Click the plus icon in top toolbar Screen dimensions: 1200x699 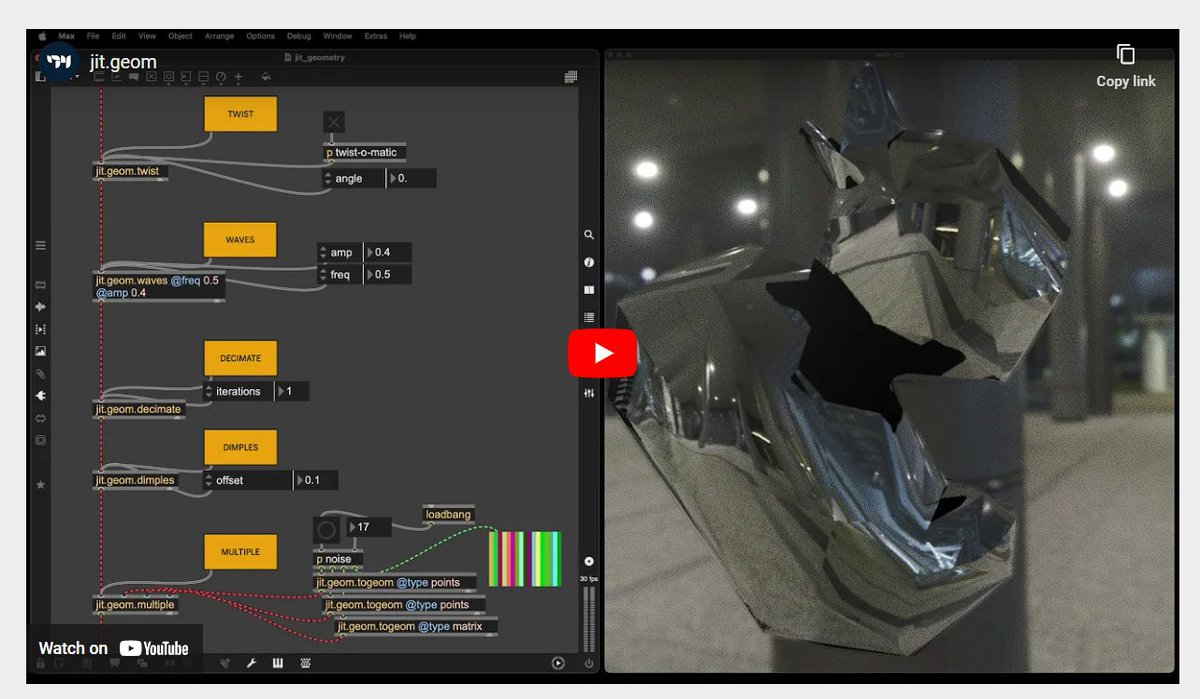pos(238,77)
